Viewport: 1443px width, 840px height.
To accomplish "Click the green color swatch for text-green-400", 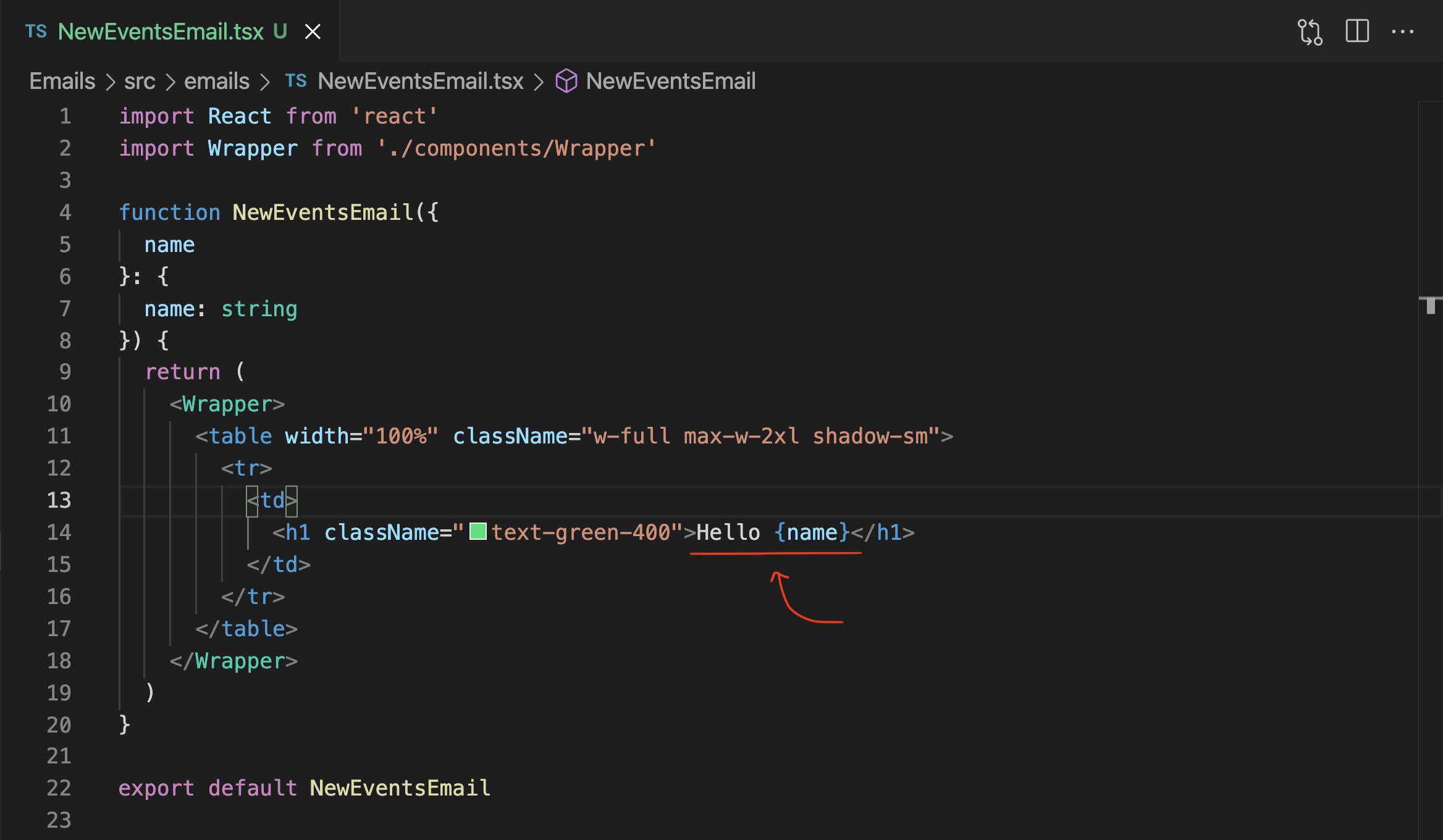I will tap(477, 532).
